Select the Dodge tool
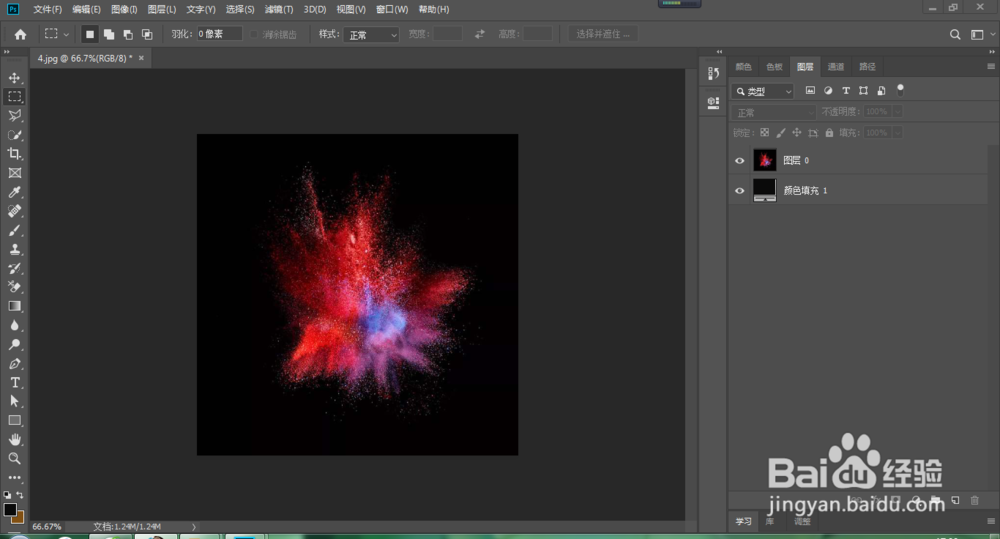Image resolution: width=1000 pixels, height=539 pixels. pyautogui.click(x=15, y=344)
